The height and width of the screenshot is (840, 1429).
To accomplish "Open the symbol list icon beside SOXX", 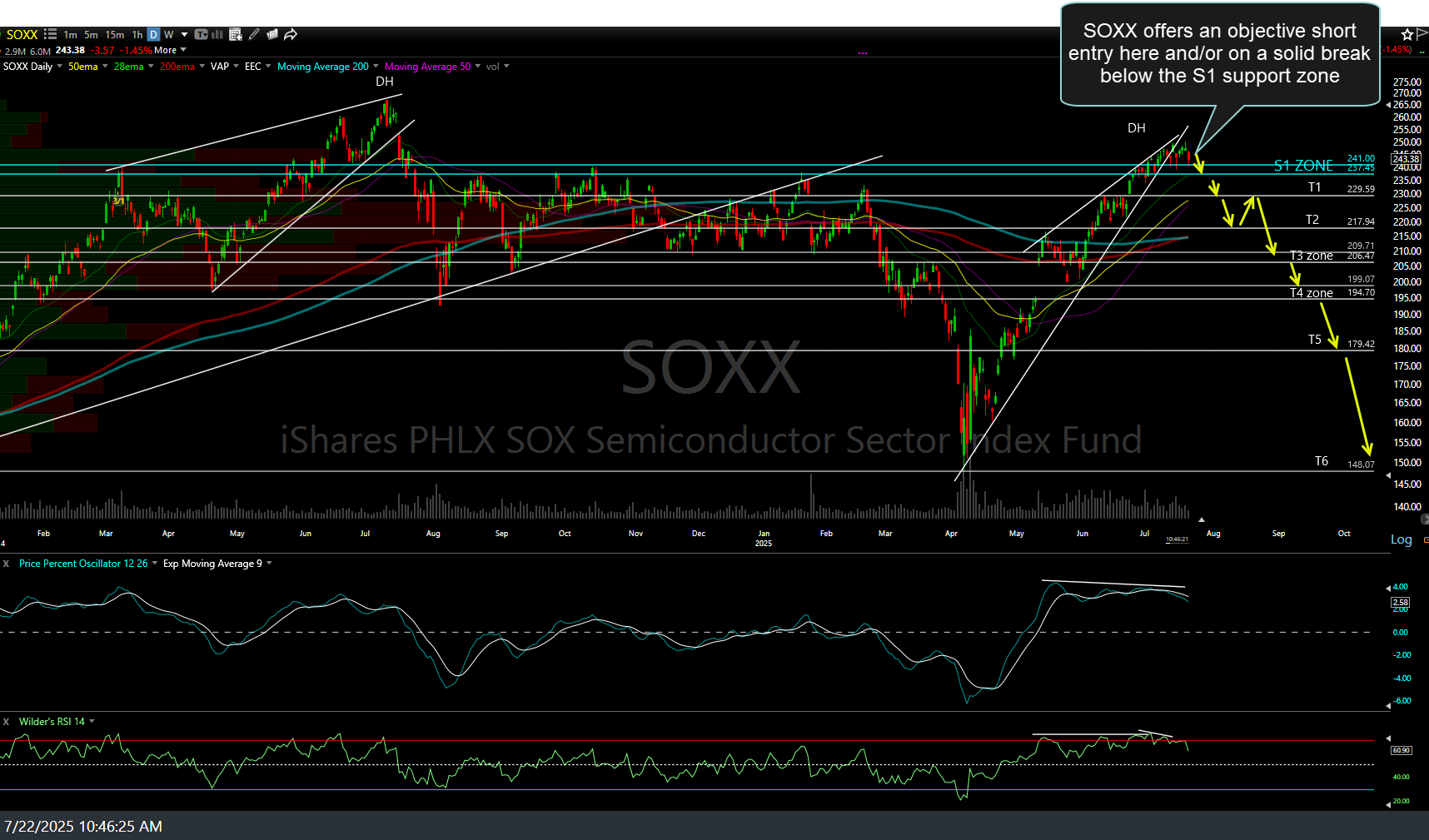I will point(50,34).
